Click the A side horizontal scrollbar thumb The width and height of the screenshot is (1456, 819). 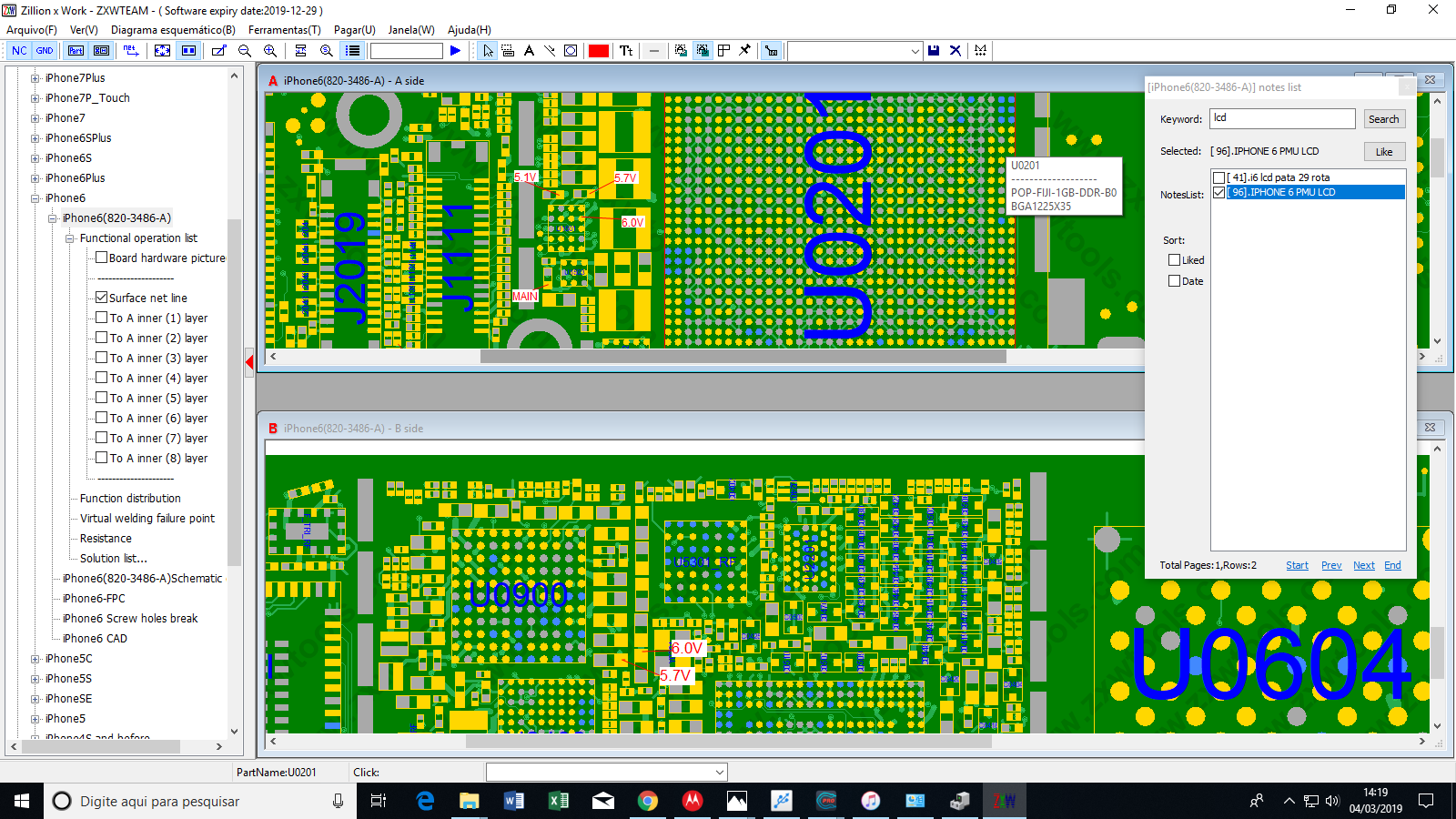click(x=743, y=357)
